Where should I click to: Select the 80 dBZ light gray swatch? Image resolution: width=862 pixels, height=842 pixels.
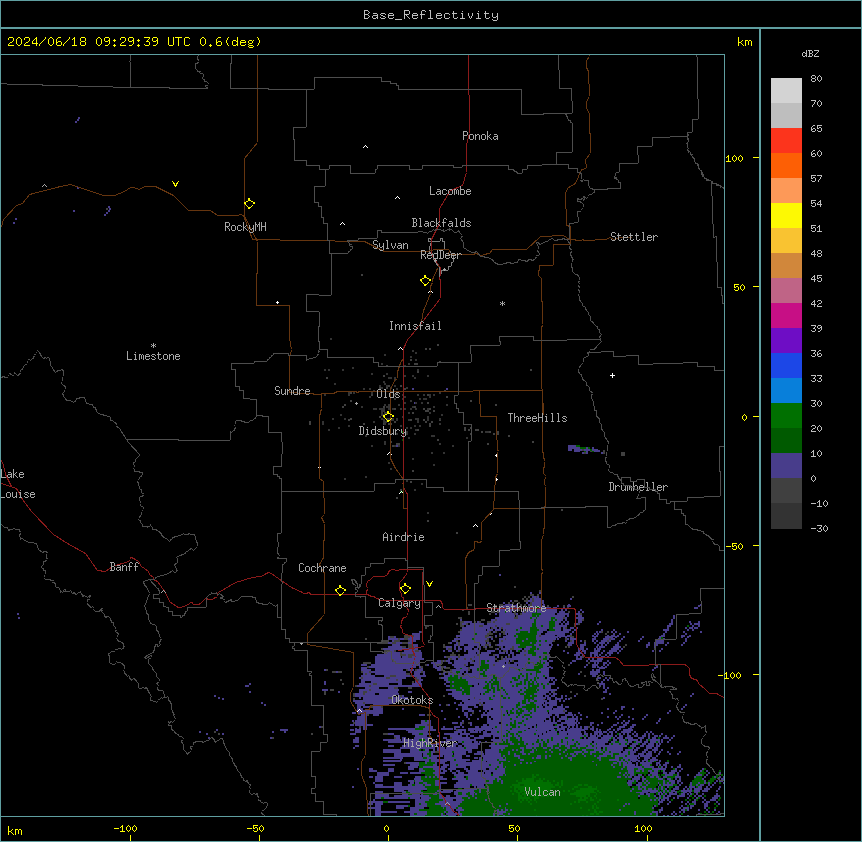pos(786,90)
